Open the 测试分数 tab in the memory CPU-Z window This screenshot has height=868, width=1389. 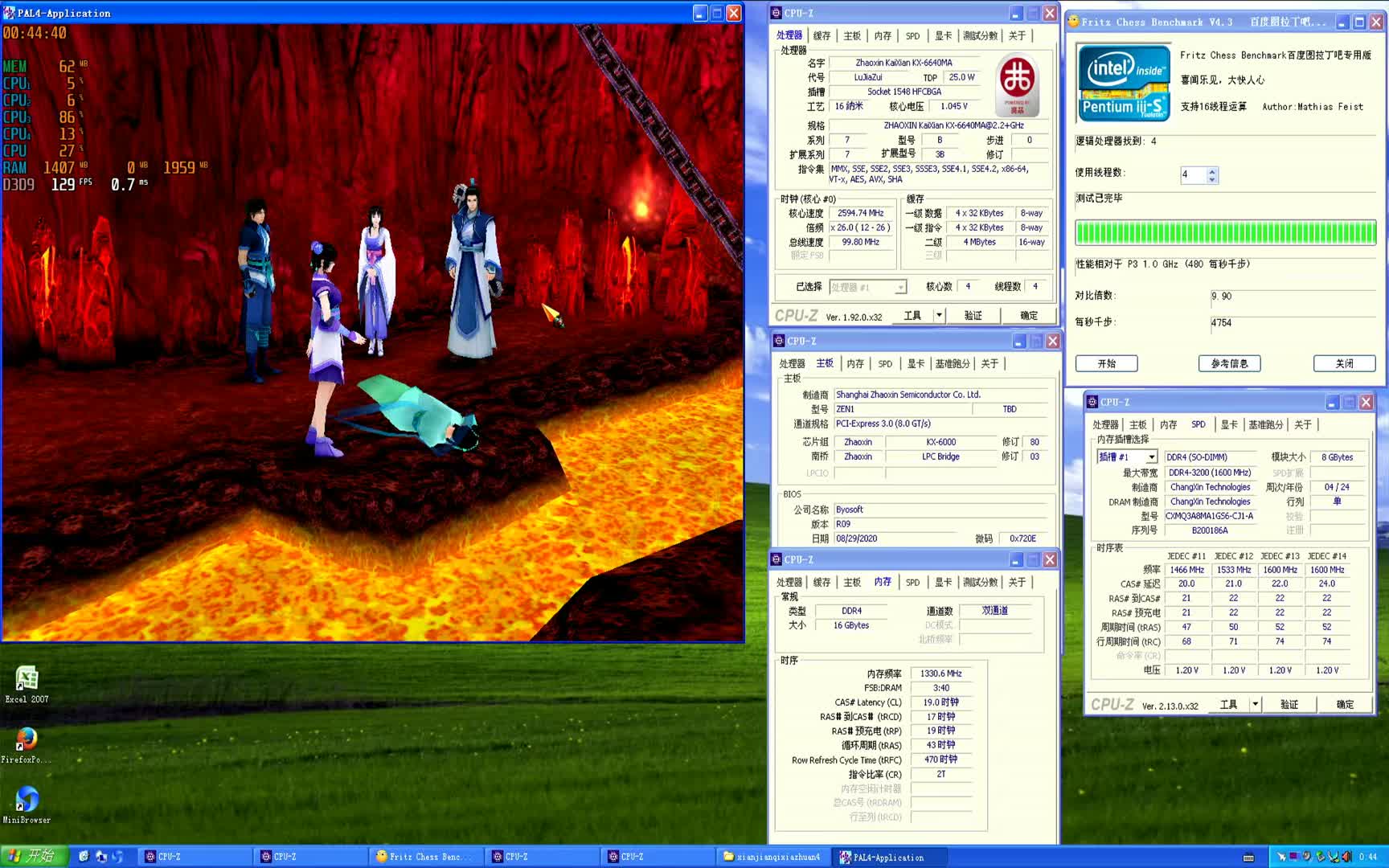coord(980,583)
